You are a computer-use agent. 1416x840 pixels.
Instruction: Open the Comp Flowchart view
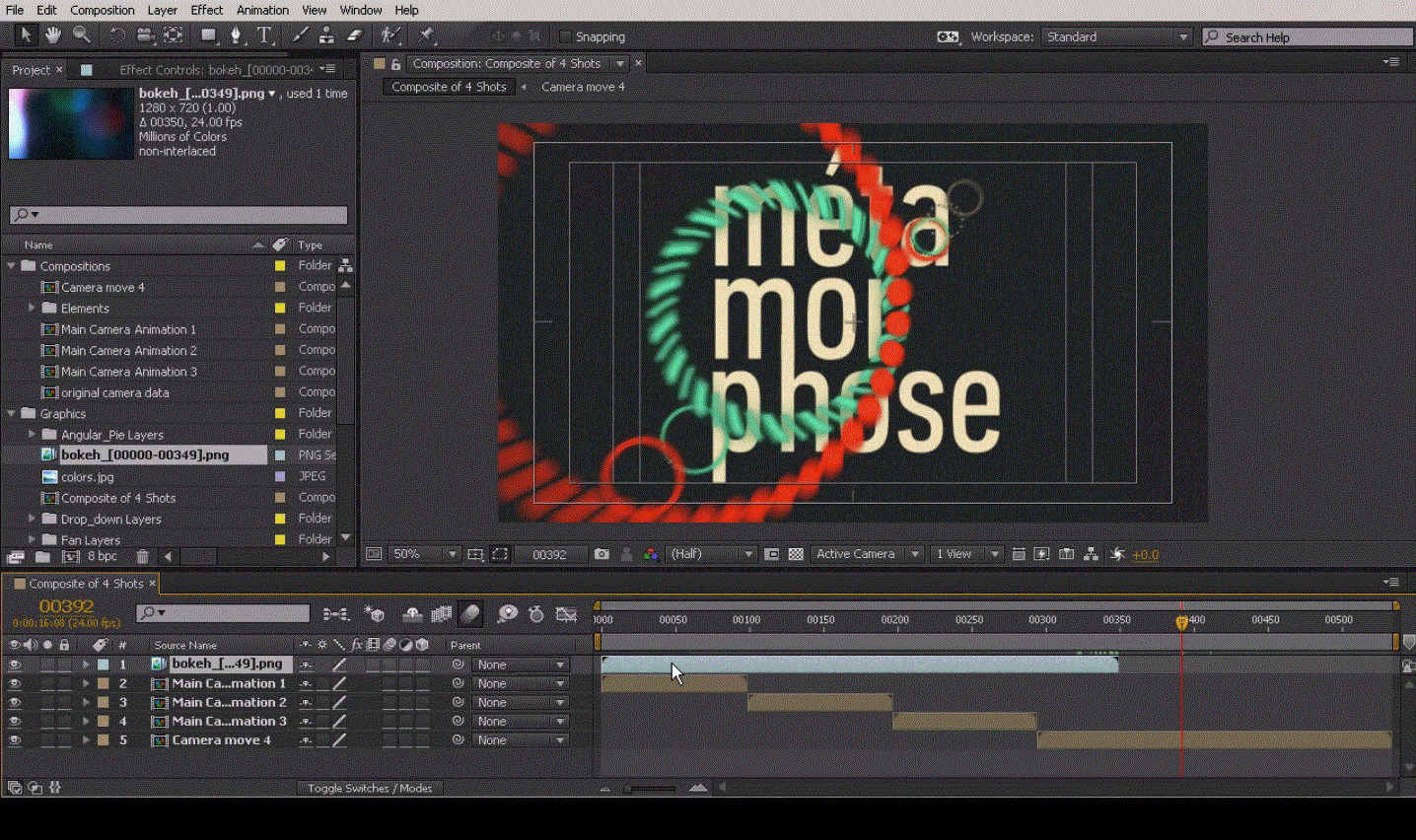(1091, 554)
